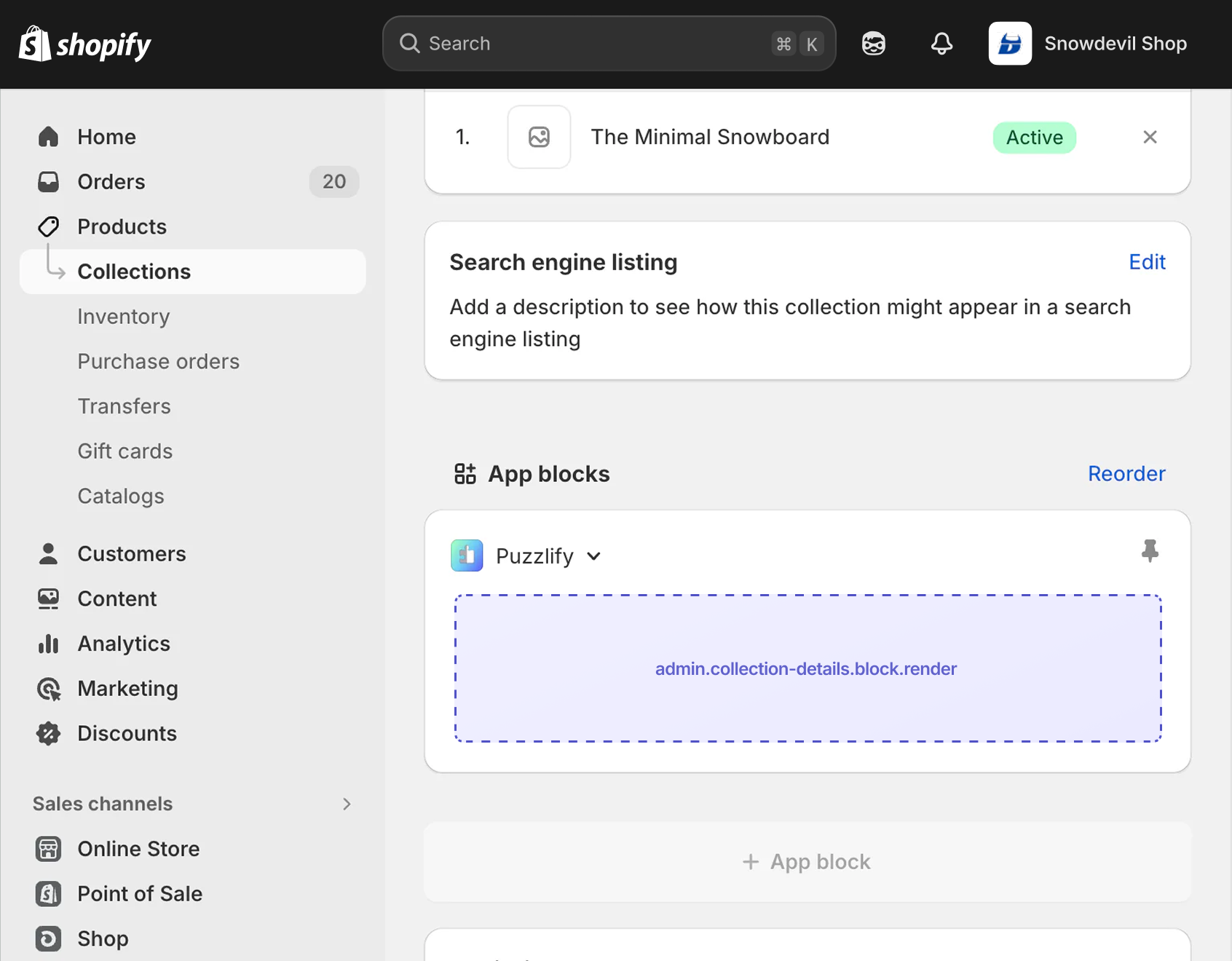Click admin.collection-details.block.render placeholder
The height and width of the screenshot is (961, 1232).
click(x=807, y=668)
